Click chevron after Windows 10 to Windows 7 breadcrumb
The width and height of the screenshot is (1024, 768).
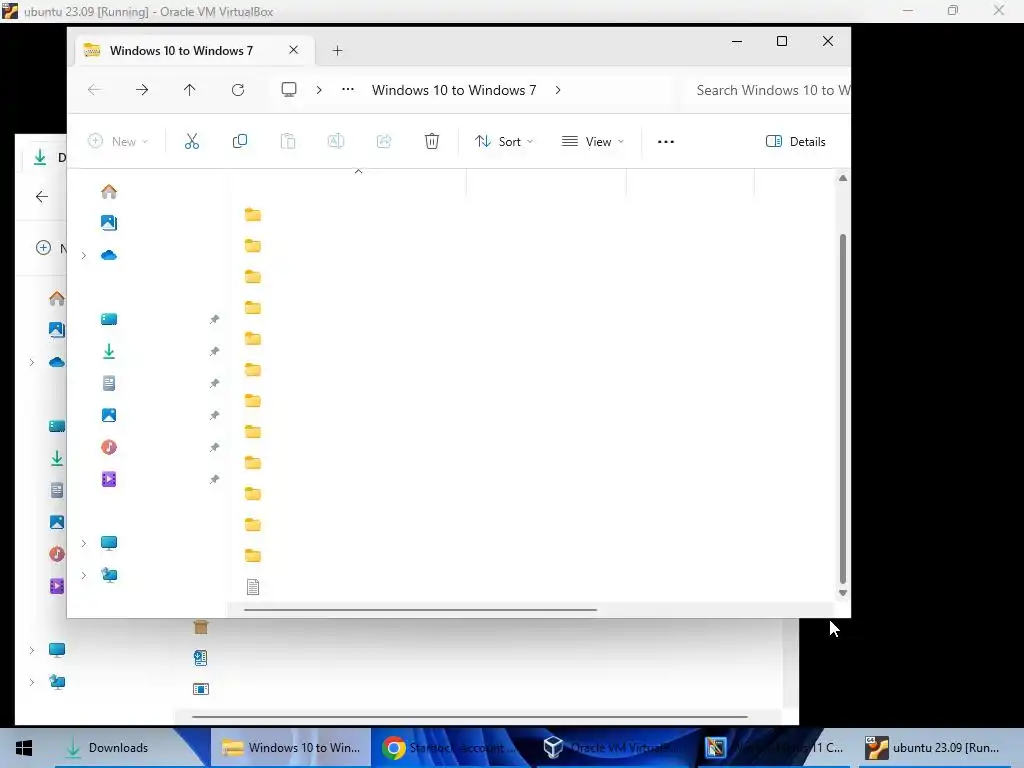(558, 90)
